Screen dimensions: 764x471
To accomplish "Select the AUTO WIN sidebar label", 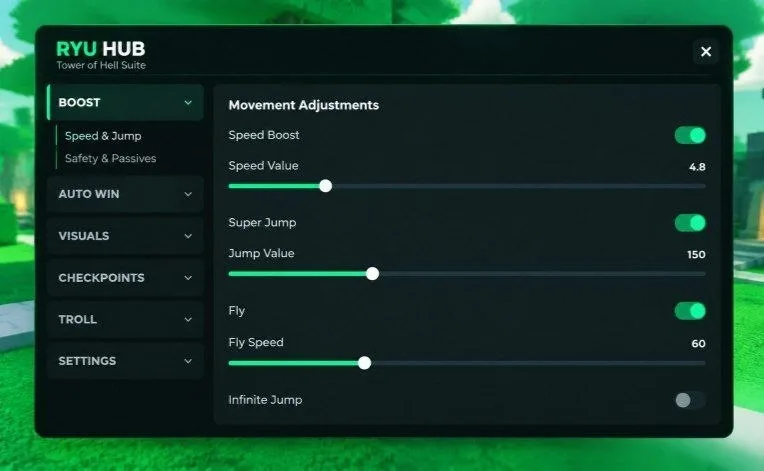I will pyautogui.click(x=89, y=194).
